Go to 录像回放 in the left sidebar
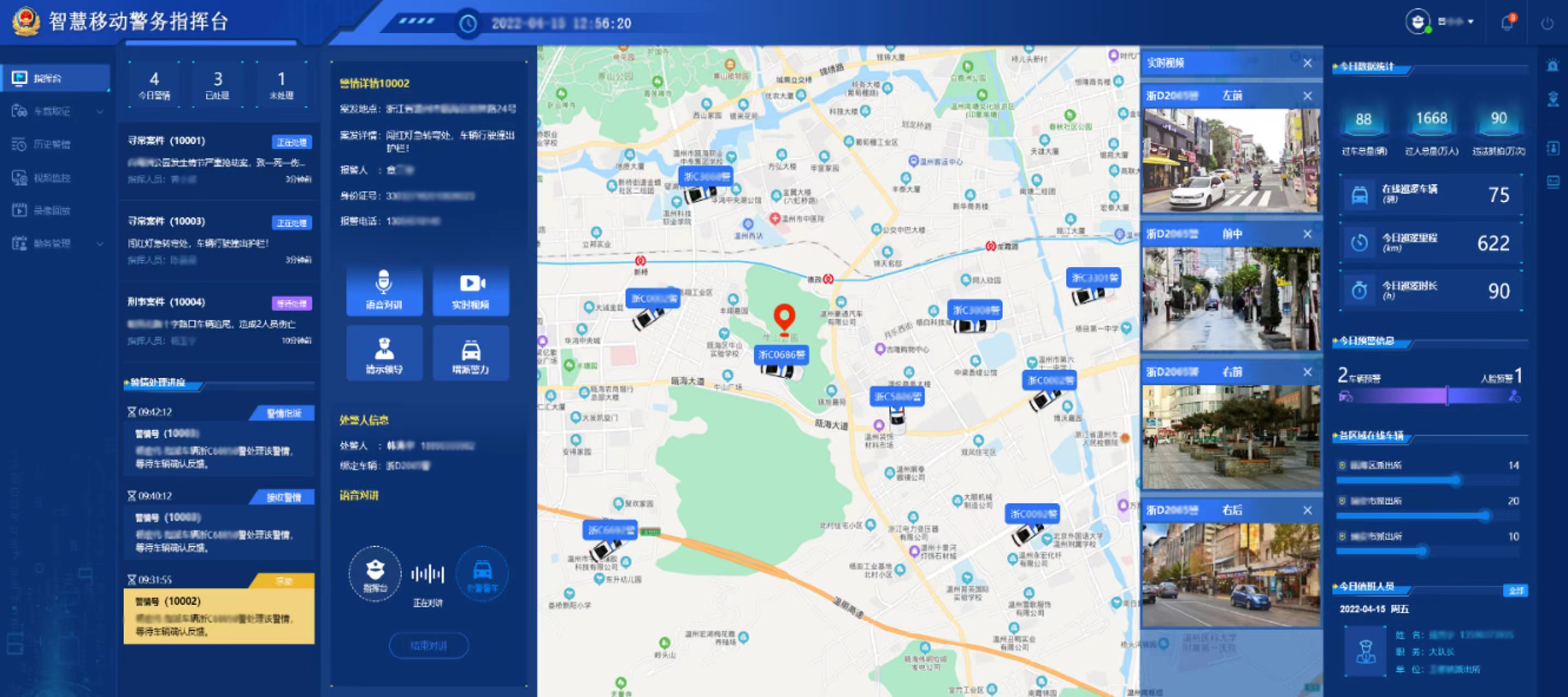Viewport: 1568px width, 697px height. (52, 211)
